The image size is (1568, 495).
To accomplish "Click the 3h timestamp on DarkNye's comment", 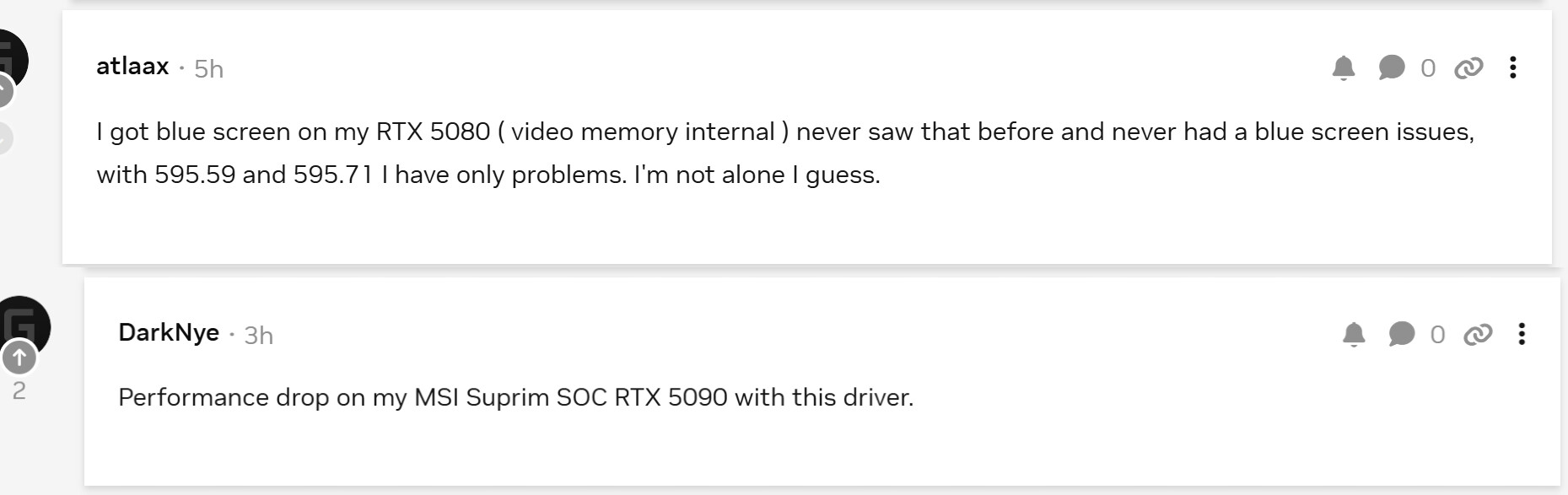I will coord(258,336).
